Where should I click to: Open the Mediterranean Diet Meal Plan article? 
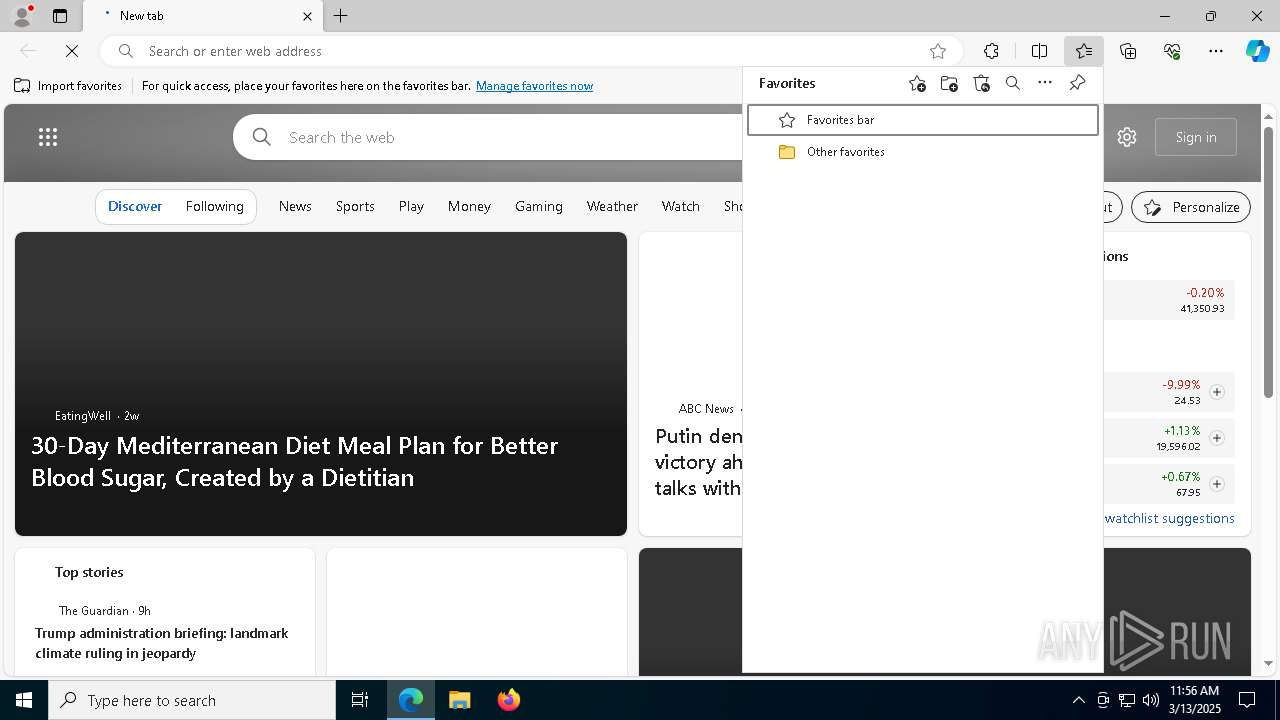(295, 461)
